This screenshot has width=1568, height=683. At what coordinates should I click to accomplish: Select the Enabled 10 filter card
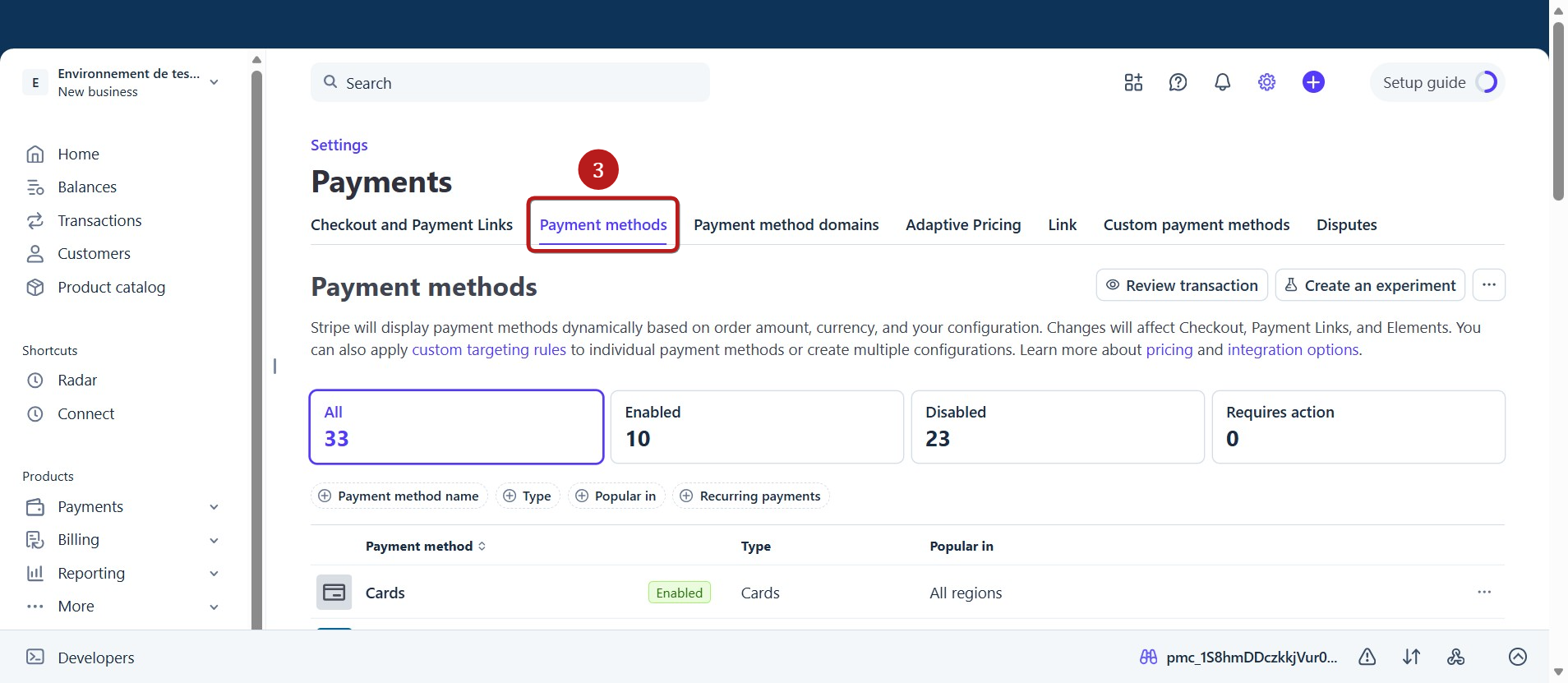click(x=757, y=427)
